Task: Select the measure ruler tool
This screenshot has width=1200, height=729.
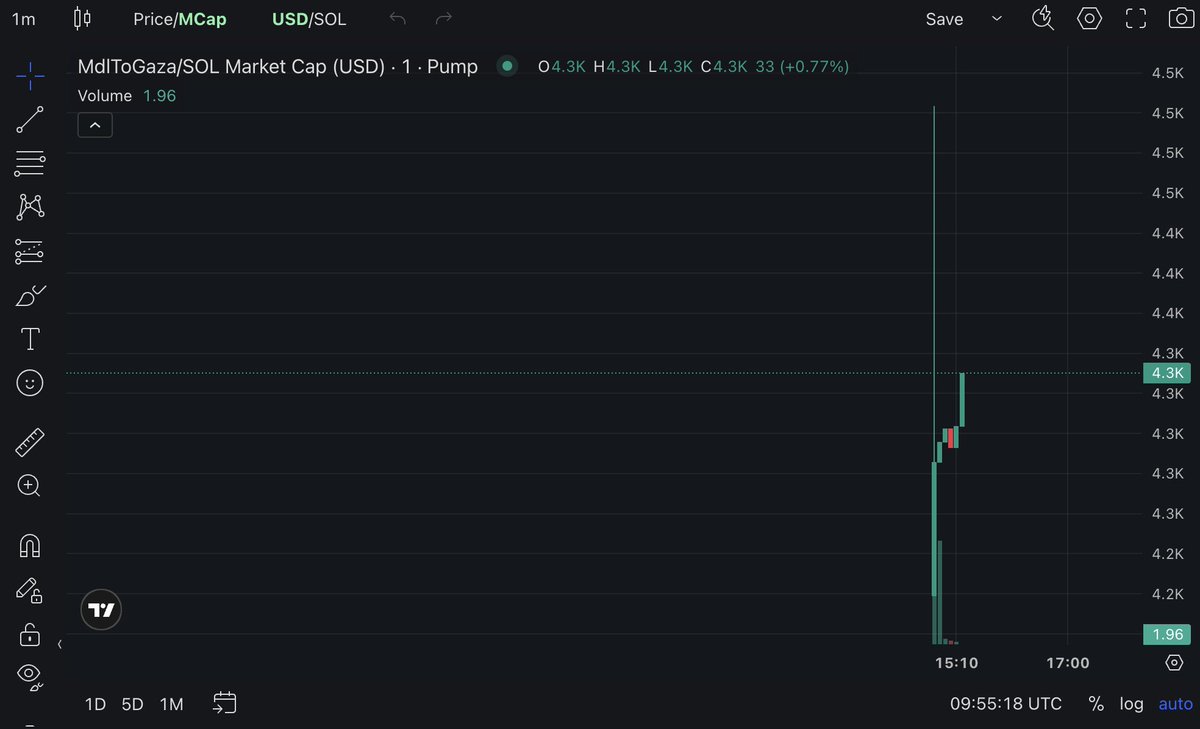Action: click(x=30, y=441)
